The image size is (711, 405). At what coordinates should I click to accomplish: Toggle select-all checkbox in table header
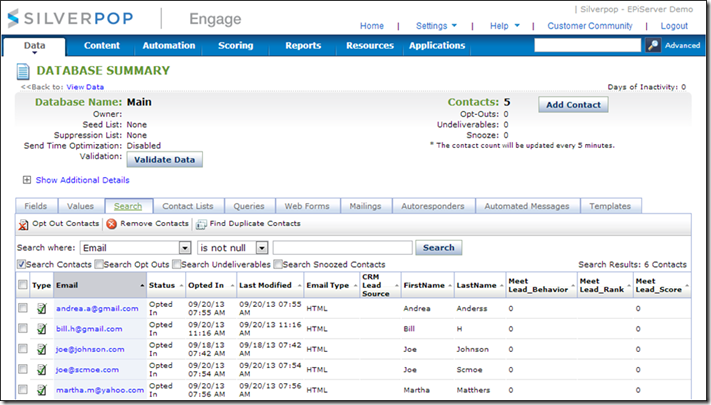pos(23,285)
